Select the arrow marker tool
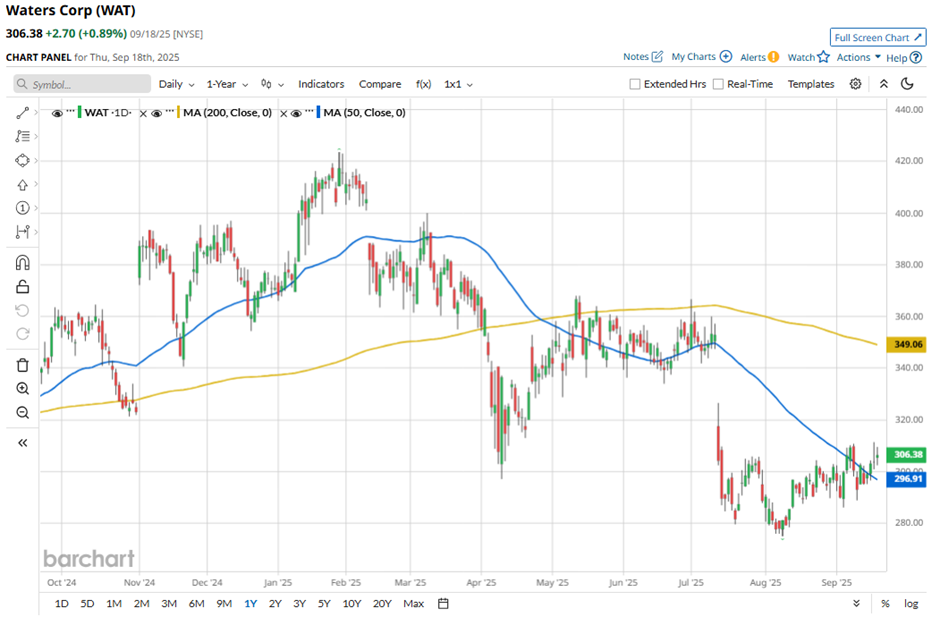 click(22, 185)
